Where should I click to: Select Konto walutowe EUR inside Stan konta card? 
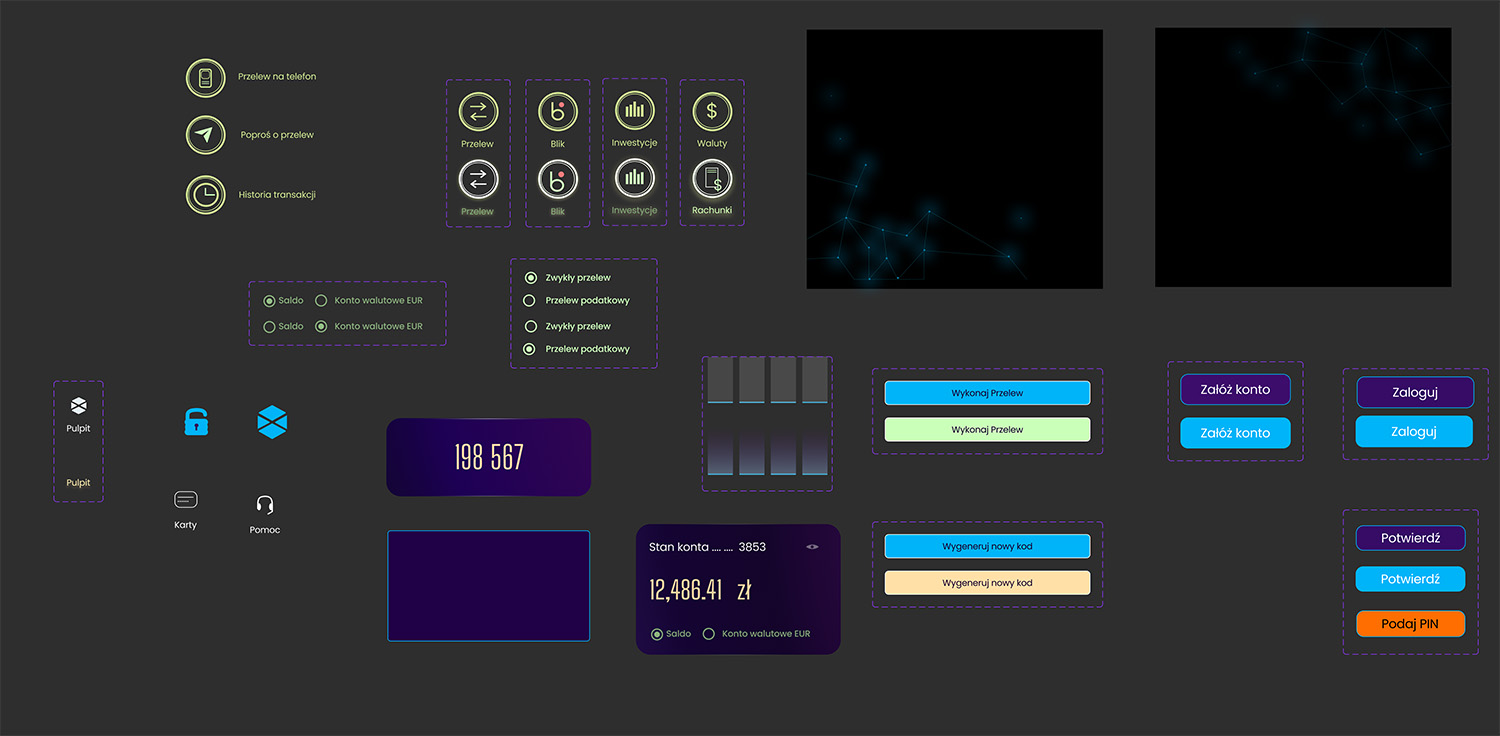pos(709,634)
